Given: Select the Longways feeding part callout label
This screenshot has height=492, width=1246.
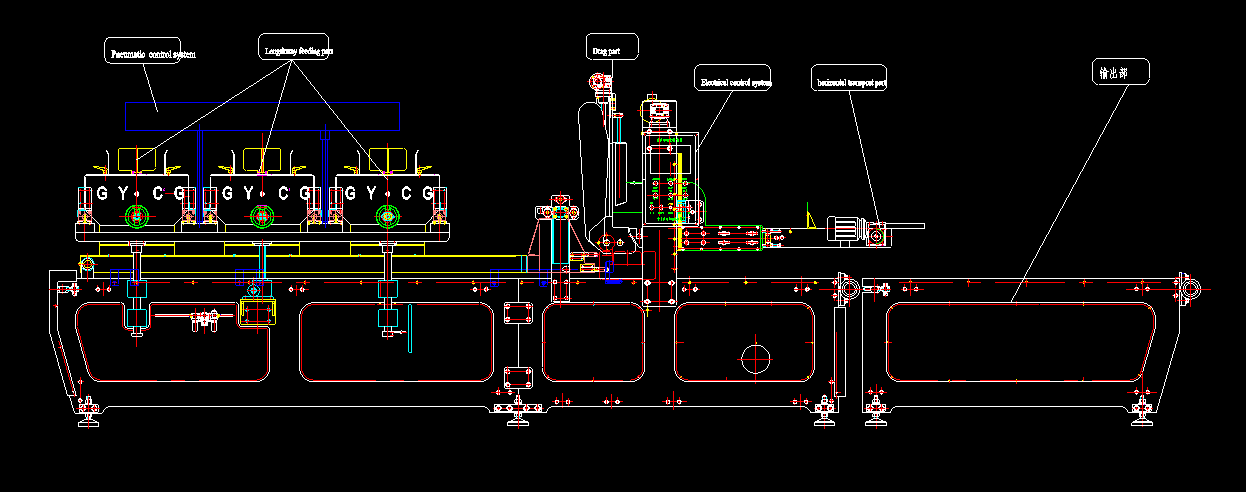Looking at the screenshot, I should (297, 48).
